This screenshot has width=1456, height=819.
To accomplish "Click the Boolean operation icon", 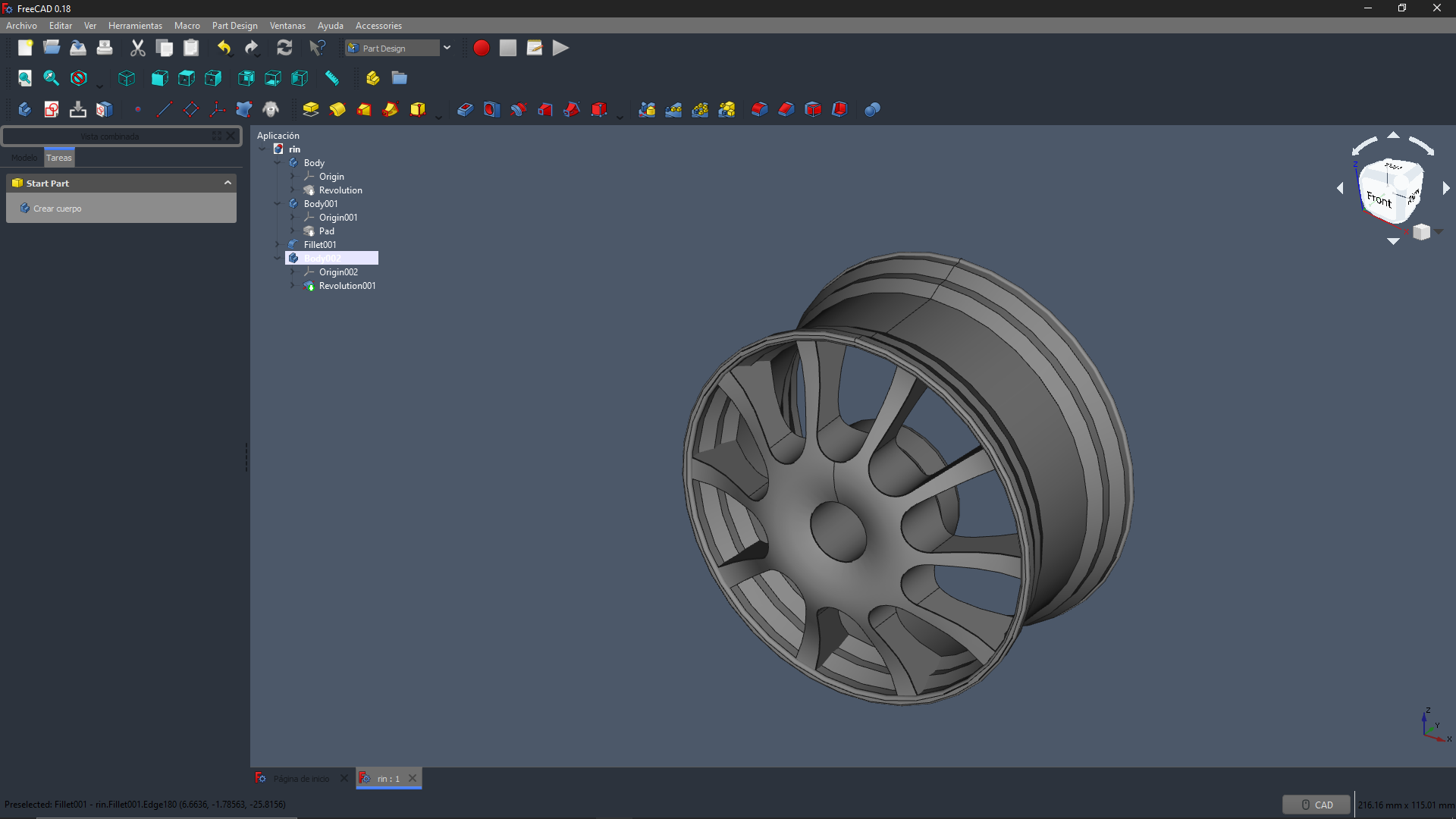I will 872,109.
